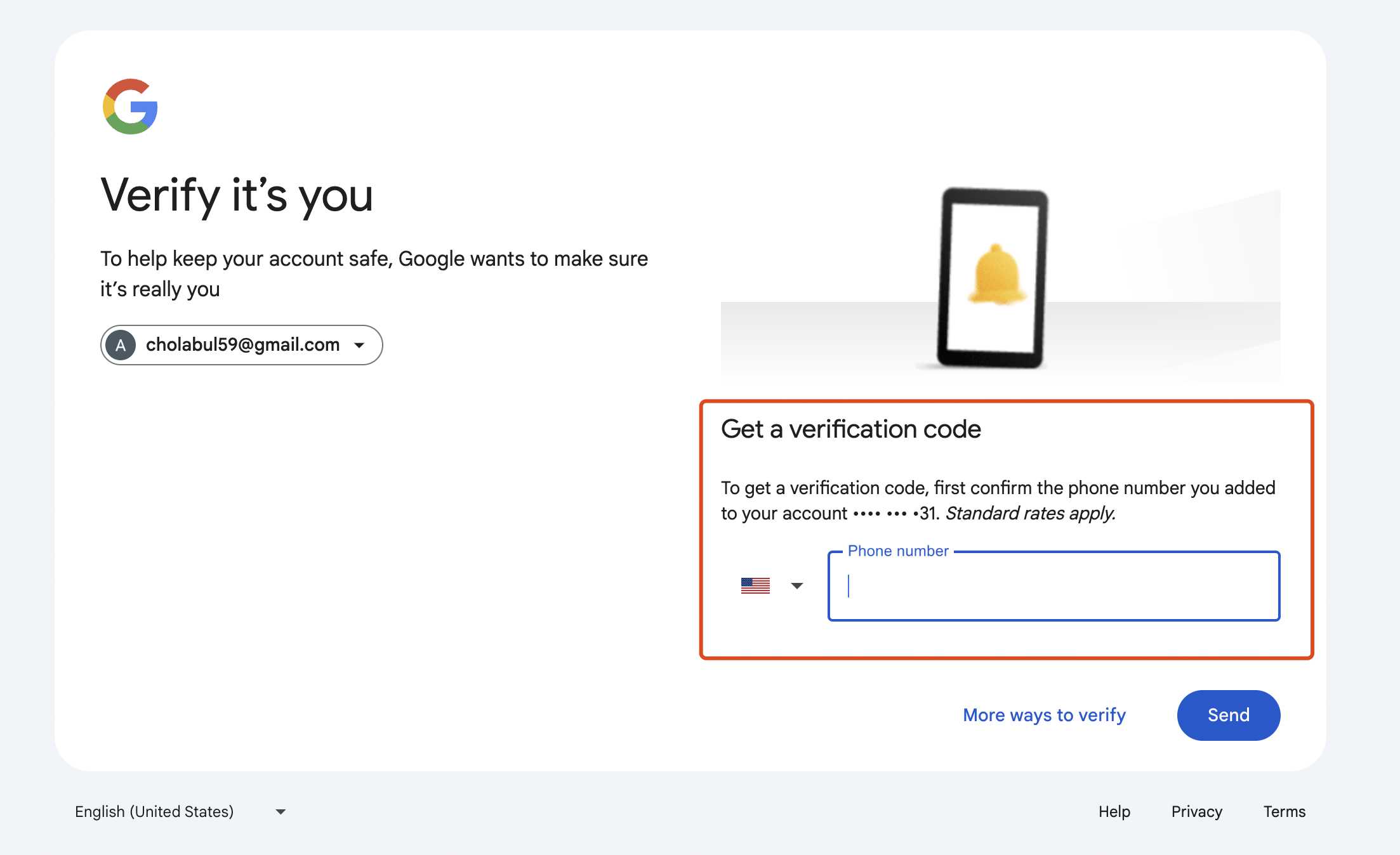This screenshot has width=1400, height=855.
Task: Focus the Phone number input field
Action: [1053, 586]
